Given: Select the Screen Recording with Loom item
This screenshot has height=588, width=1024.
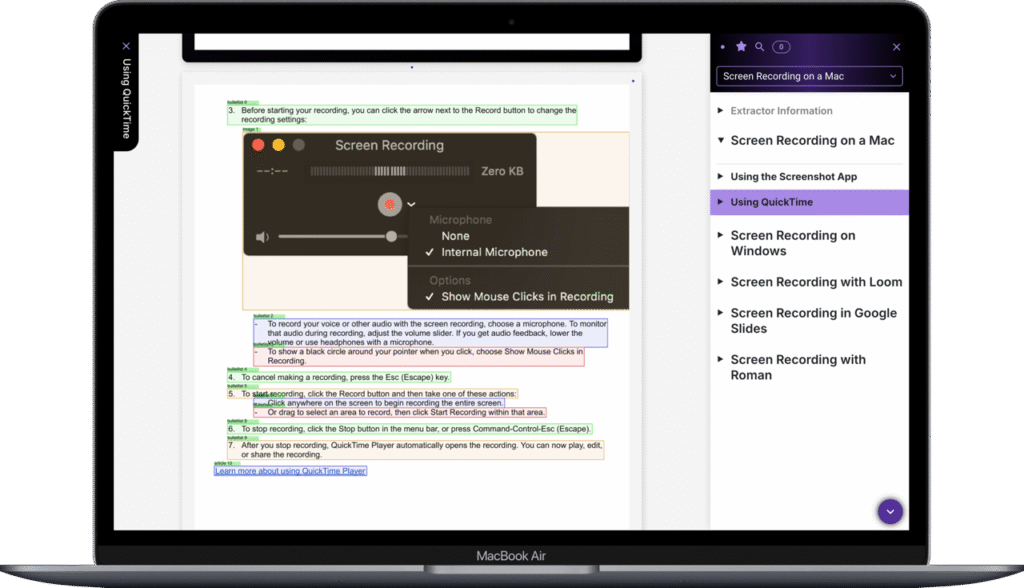Looking at the screenshot, I should tap(816, 282).
